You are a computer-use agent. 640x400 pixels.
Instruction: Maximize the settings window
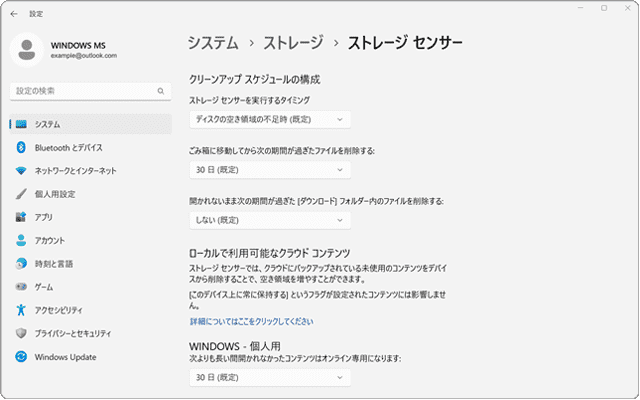(604, 8)
